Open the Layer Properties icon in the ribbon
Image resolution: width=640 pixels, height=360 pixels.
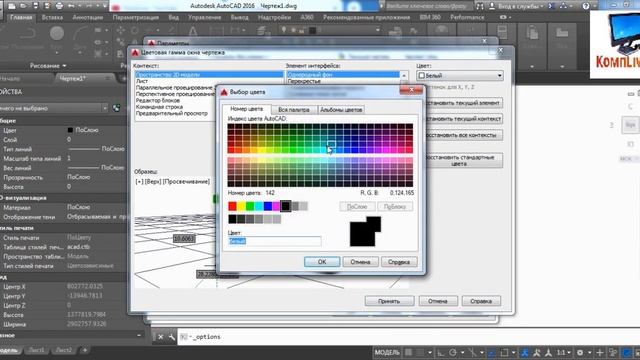click(x=263, y=31)
